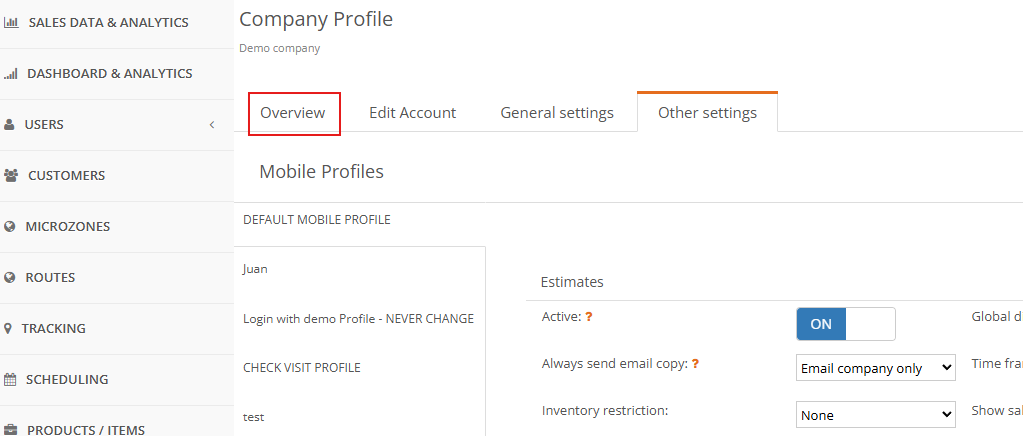Click the Tracking map pin icon

click(8, 328)
